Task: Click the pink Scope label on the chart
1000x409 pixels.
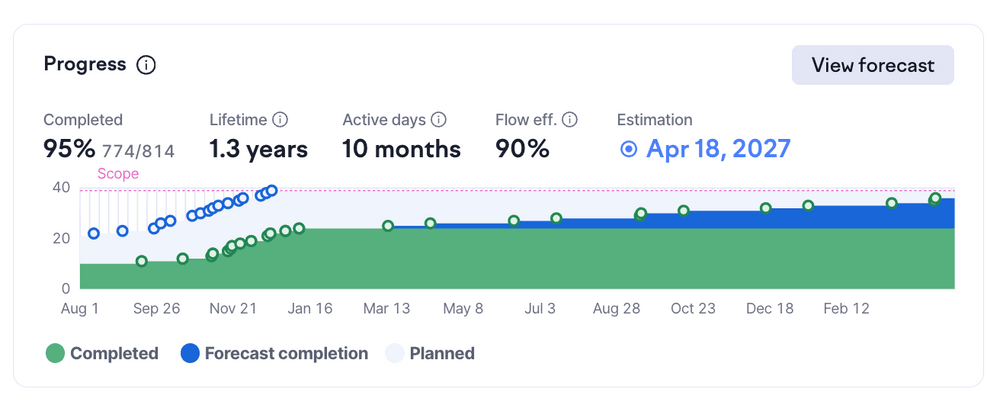Action: pos(118,174)
